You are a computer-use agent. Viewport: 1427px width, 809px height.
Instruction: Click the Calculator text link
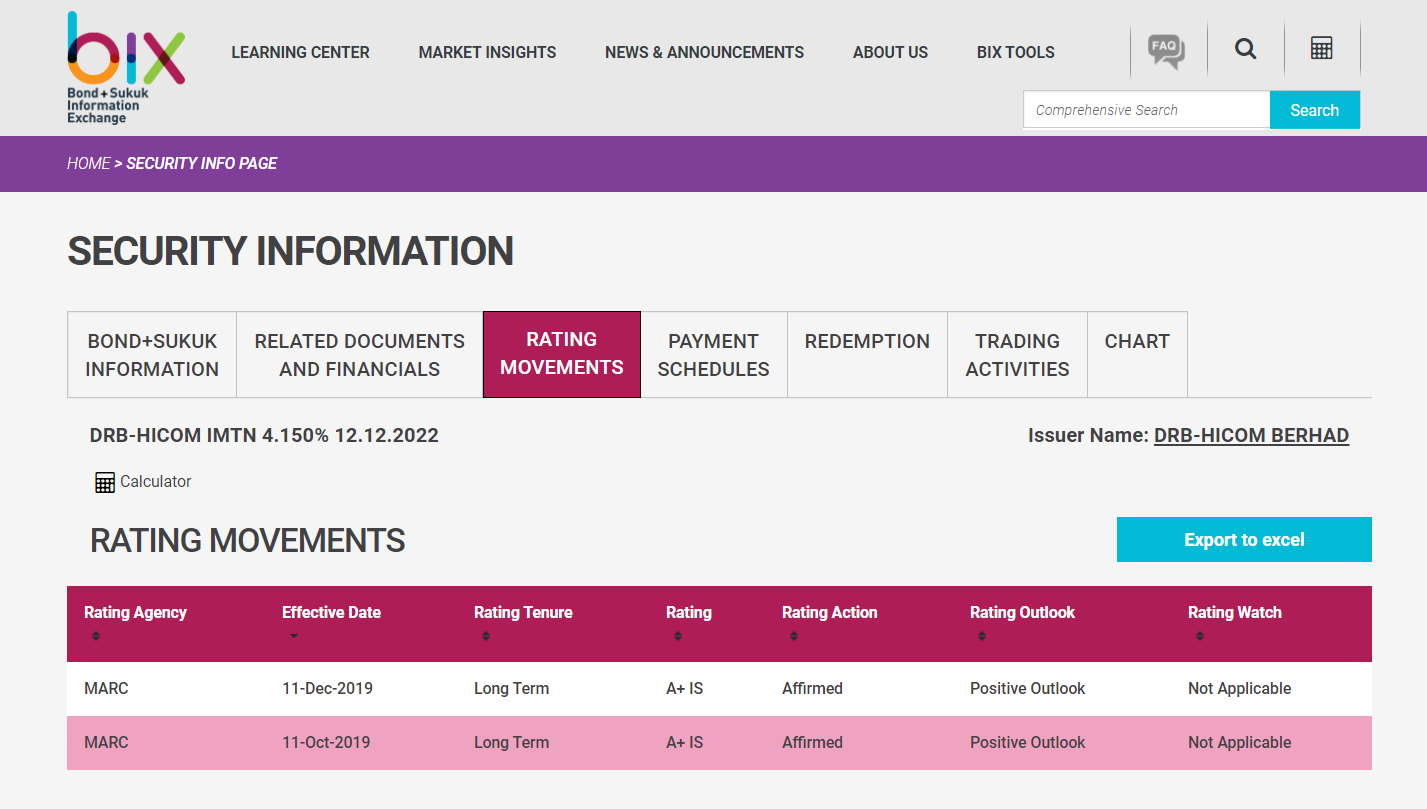155,482
